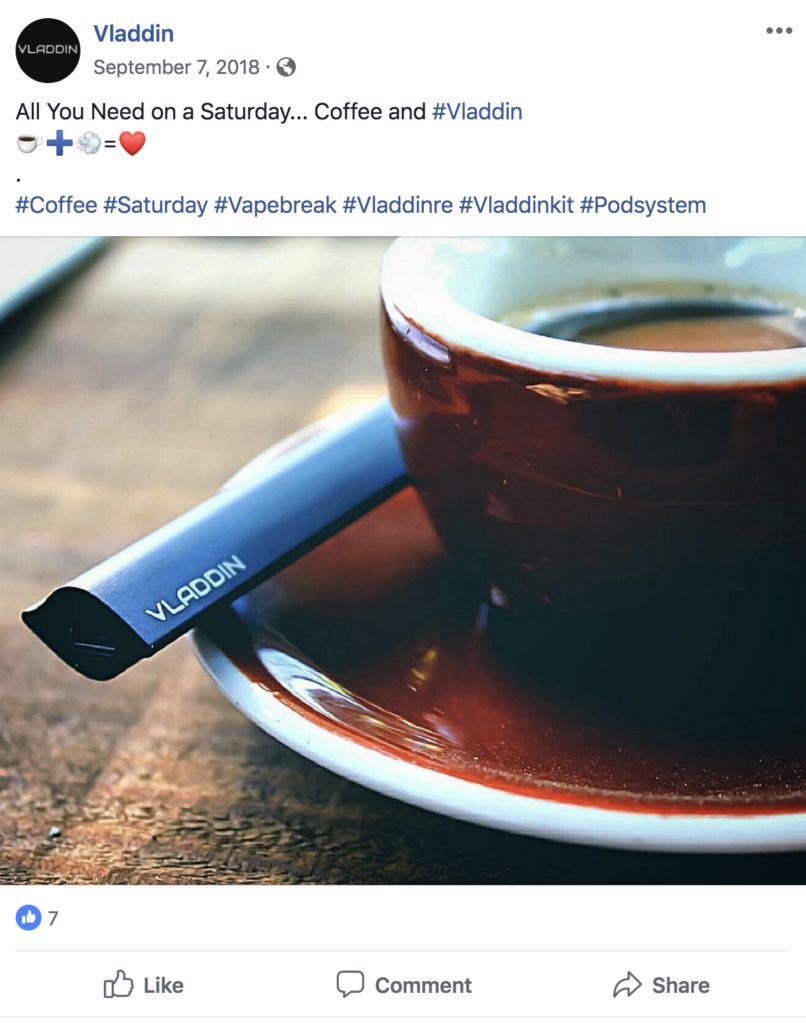The image size is (806, 1024).
Task: Like the post via Like label
Action: (163, 985)
